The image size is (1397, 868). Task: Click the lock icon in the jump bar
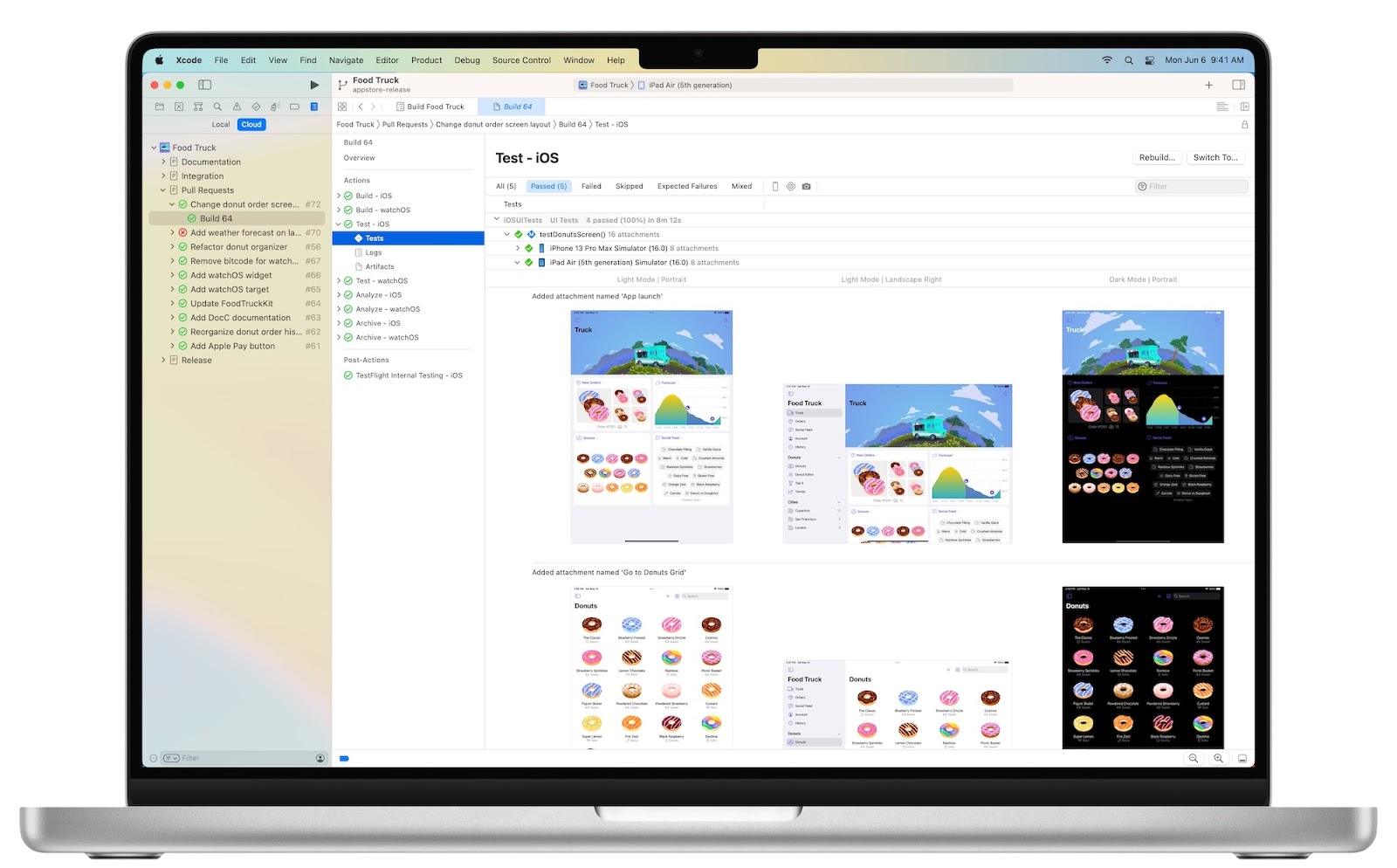(1244, 125)
